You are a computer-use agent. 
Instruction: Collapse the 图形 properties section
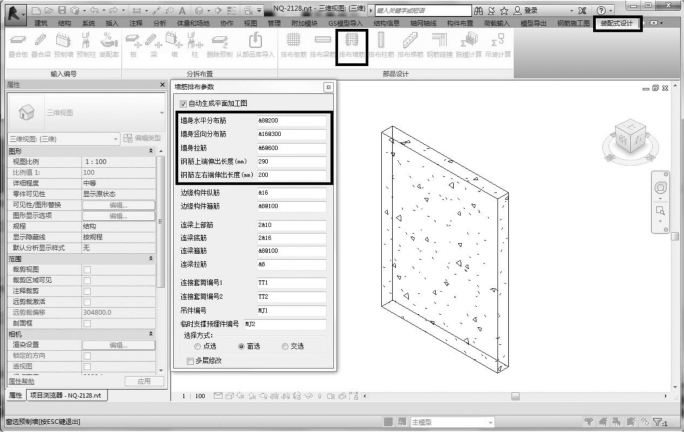151,151
